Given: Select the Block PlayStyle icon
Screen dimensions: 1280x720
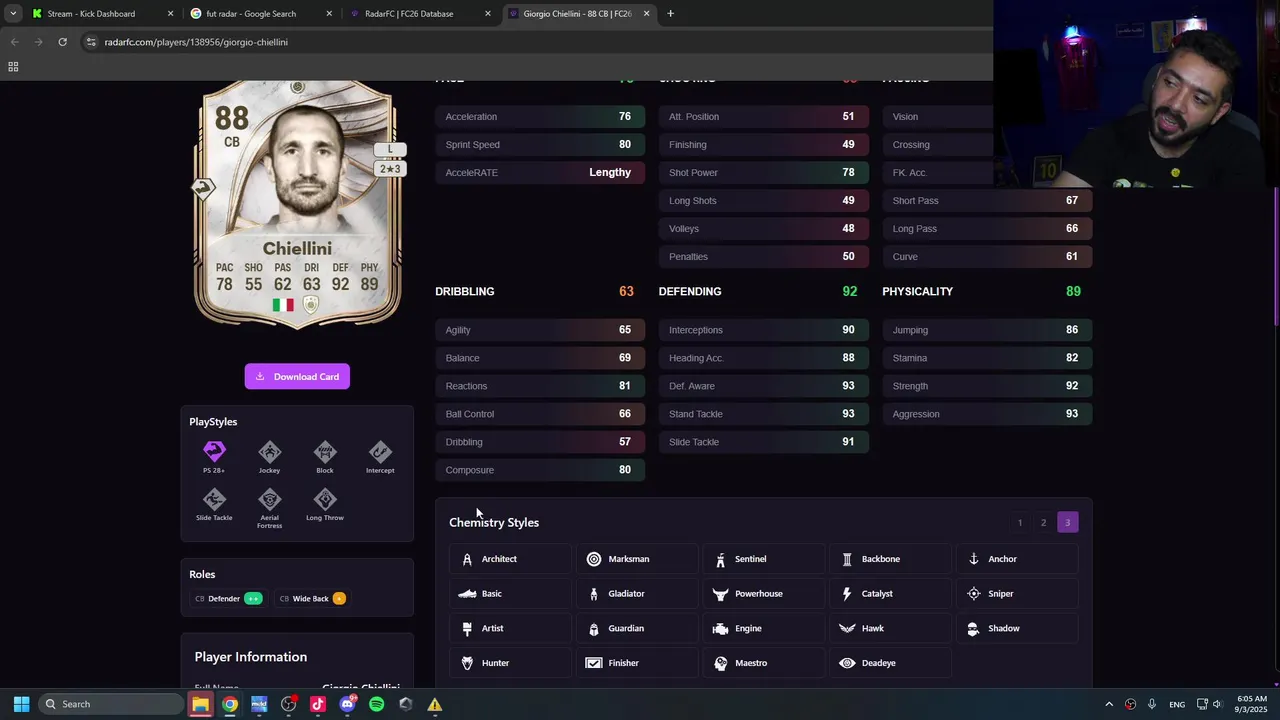Looking at the screenshot, I should point(325,452).
